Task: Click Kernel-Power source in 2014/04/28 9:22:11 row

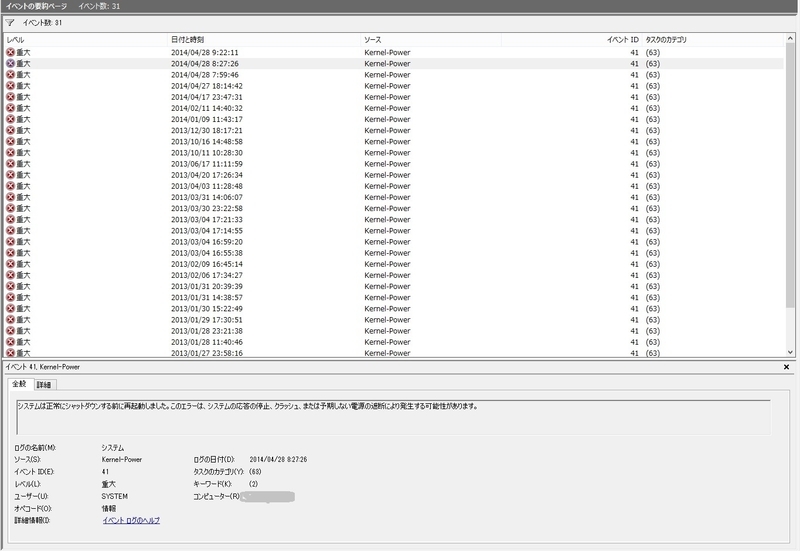Action: (387, 52)
